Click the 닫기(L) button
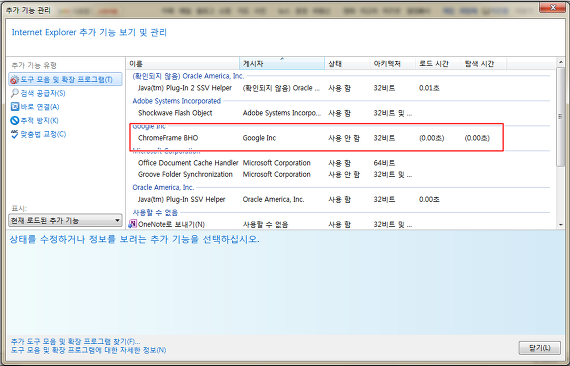 (x=539, y=348)
